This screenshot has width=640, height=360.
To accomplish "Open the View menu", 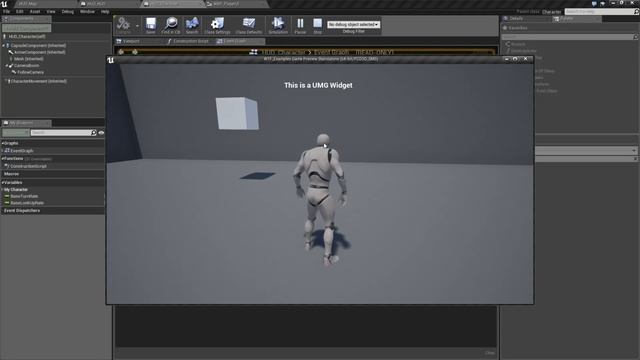I will [x=51, y=11].
